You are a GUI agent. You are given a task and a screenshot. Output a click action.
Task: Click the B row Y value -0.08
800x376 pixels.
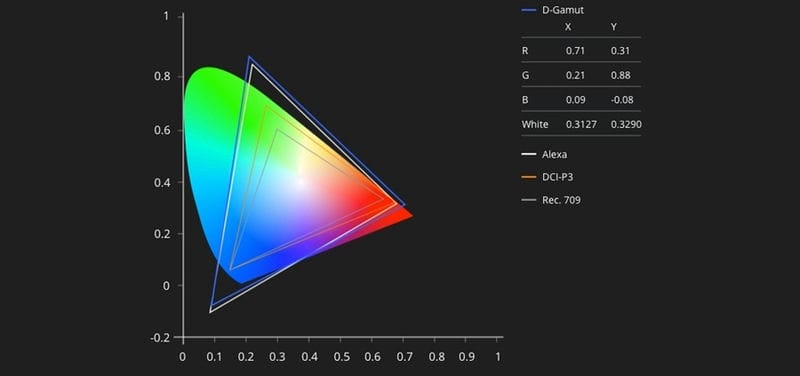622,100
